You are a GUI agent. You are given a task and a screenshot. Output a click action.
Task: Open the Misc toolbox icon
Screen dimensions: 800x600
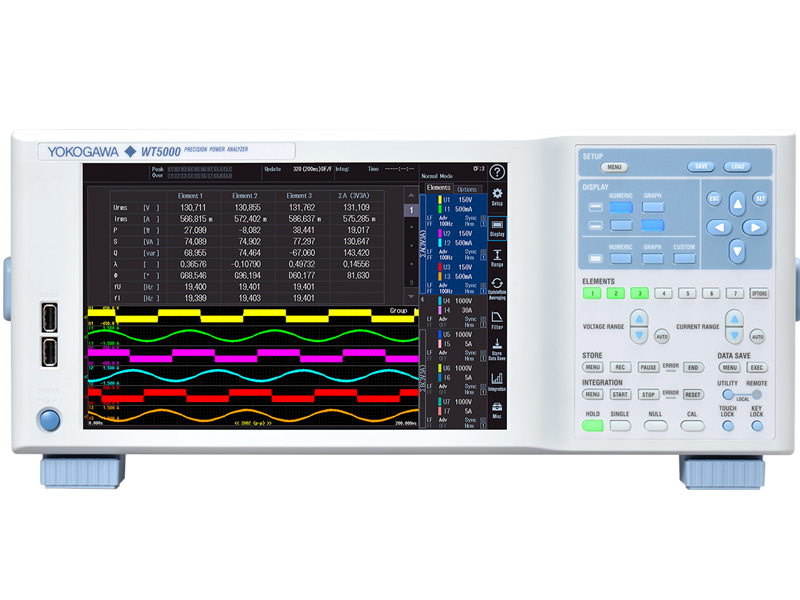coord(497,411)
